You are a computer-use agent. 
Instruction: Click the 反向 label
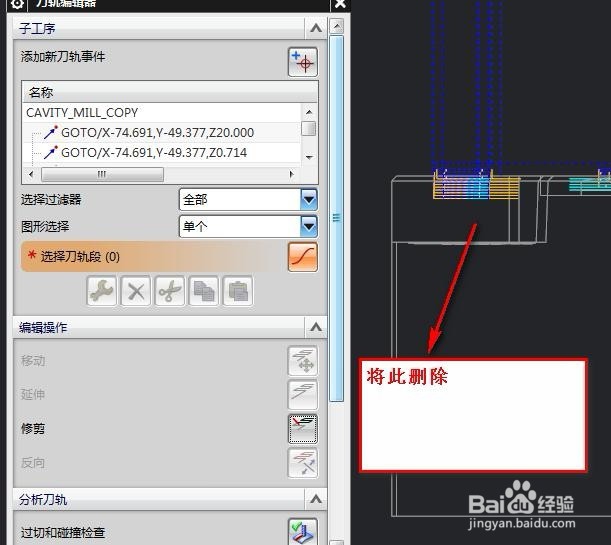[x=33, y=463]
